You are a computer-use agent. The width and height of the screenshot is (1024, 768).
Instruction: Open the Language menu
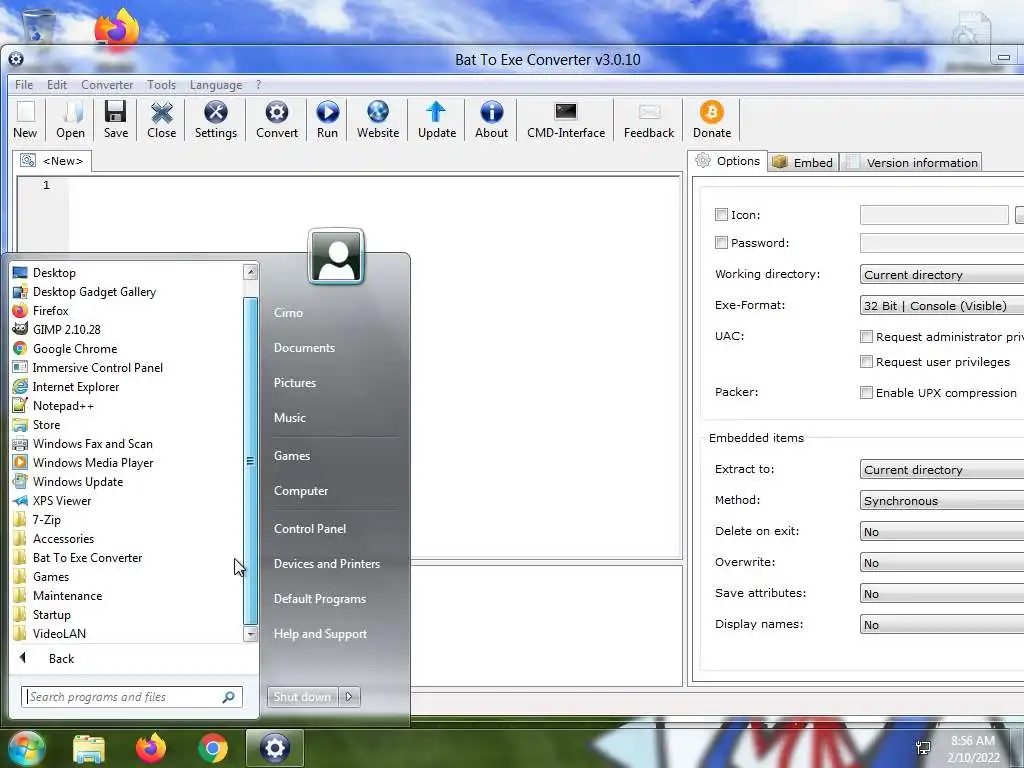pyautogui.click(x=216, y=85)
